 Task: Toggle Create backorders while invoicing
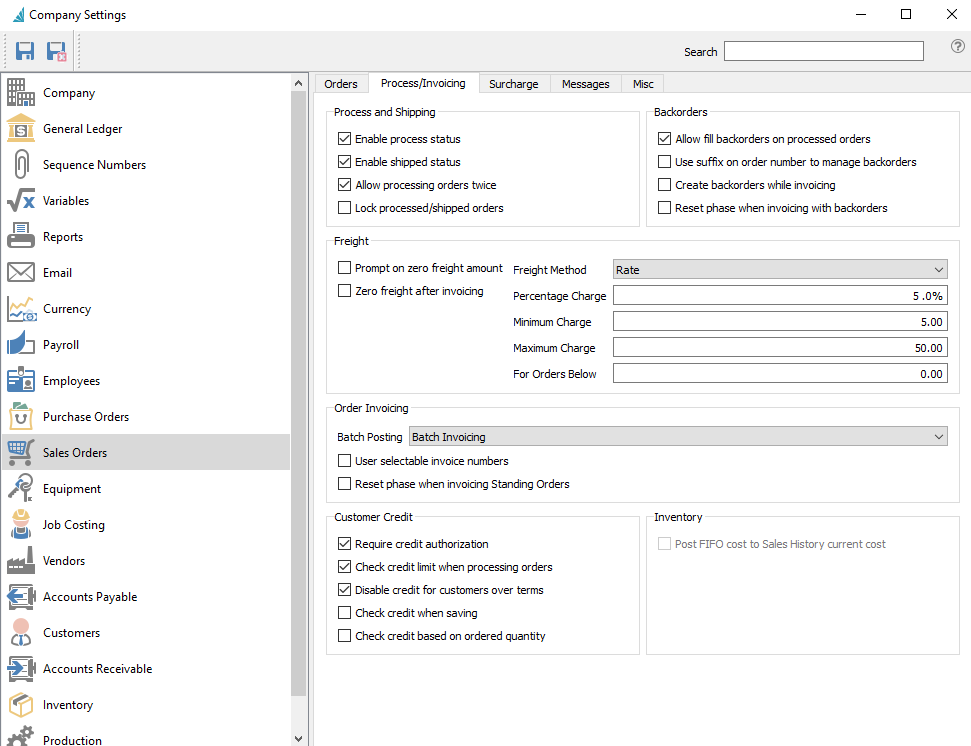pos(664,184)
